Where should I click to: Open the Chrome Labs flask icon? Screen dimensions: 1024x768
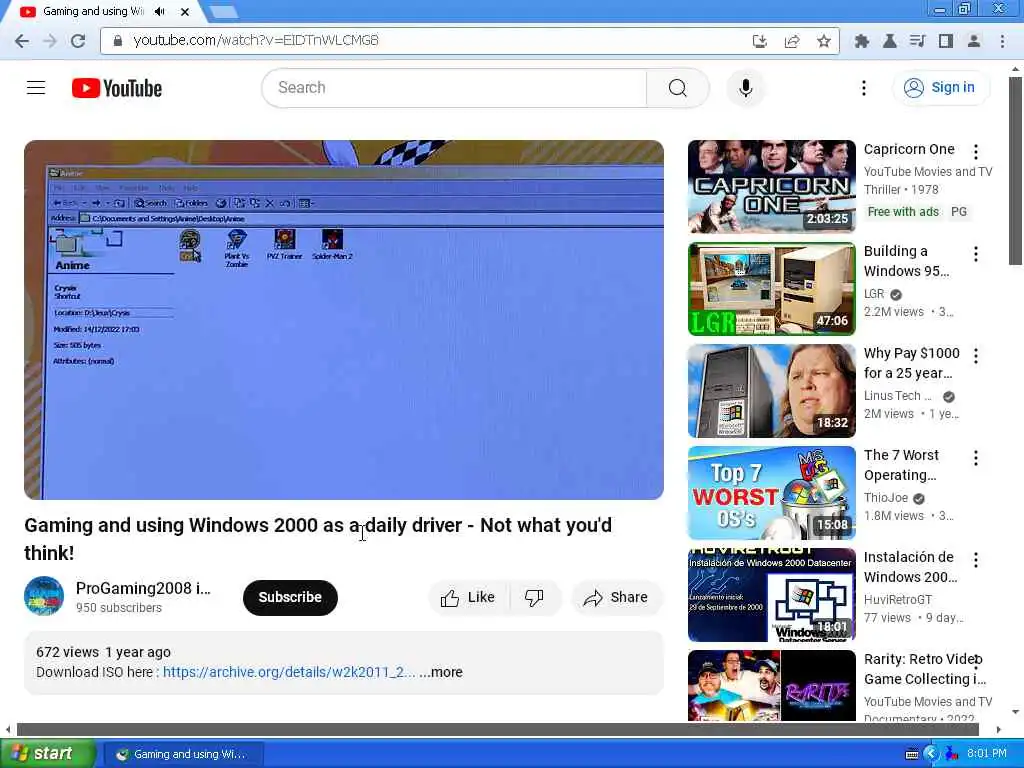tap(889, 41)
